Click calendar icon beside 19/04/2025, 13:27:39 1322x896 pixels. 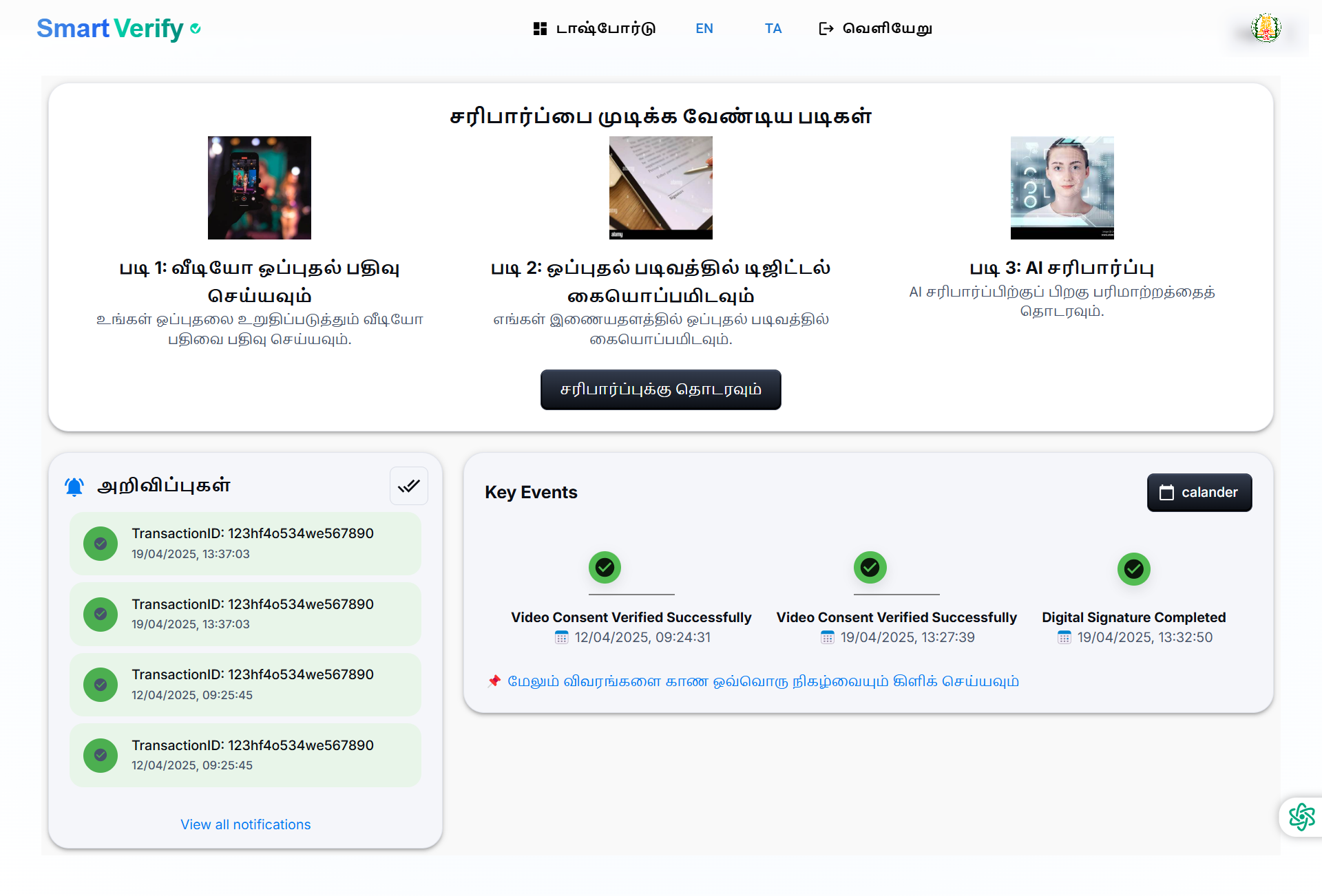(x=827, y=637)
